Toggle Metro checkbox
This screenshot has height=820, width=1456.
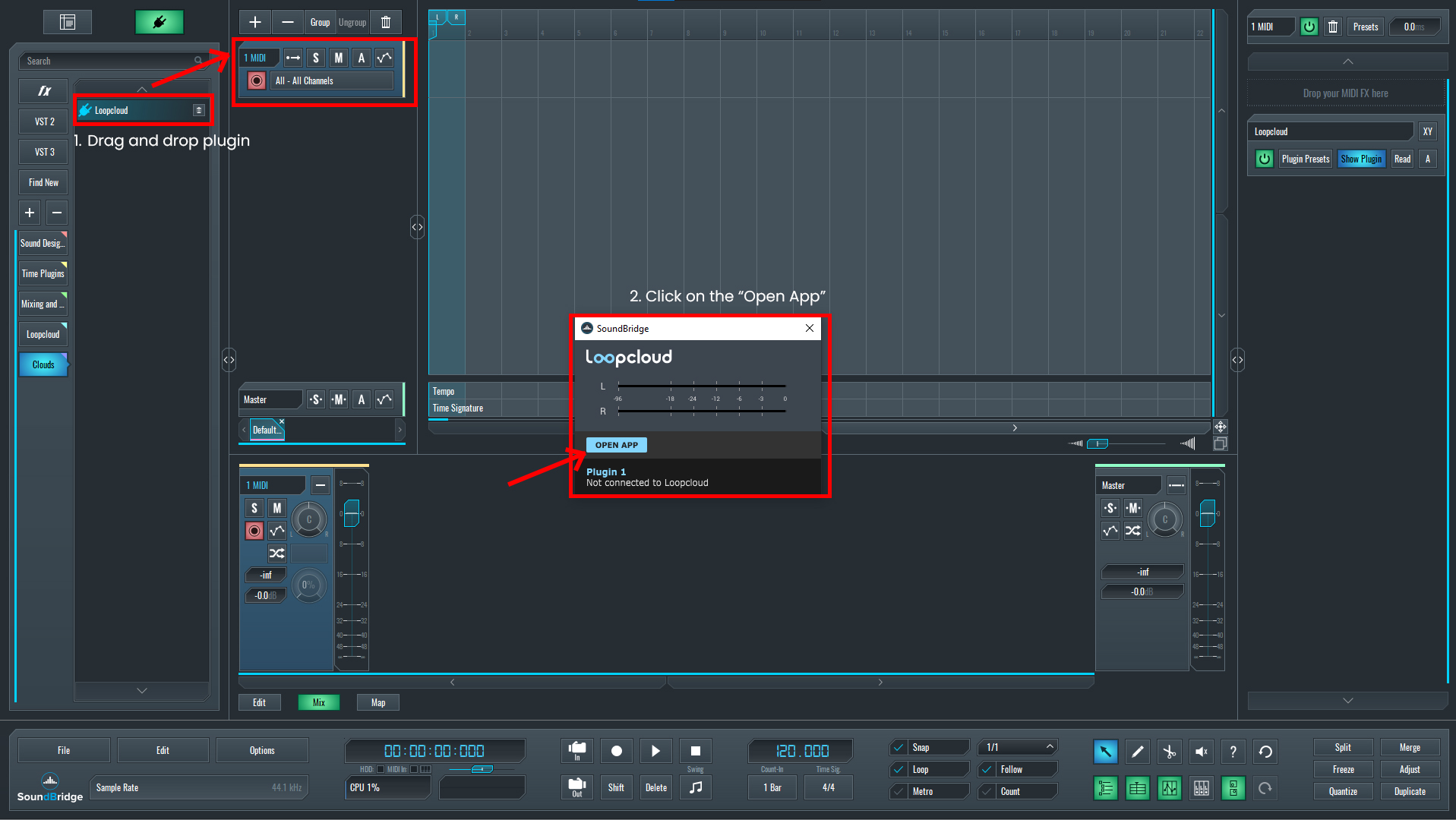(x=899, y=791)
